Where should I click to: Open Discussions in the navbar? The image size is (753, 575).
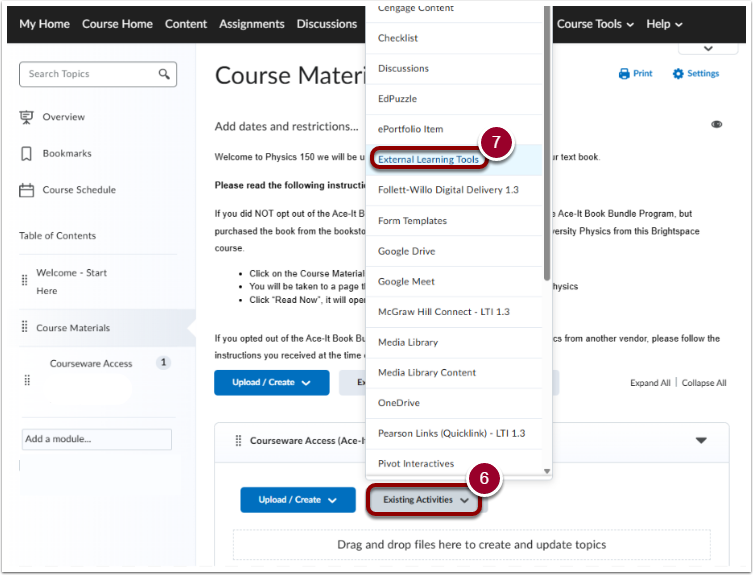tap(327, 24)
